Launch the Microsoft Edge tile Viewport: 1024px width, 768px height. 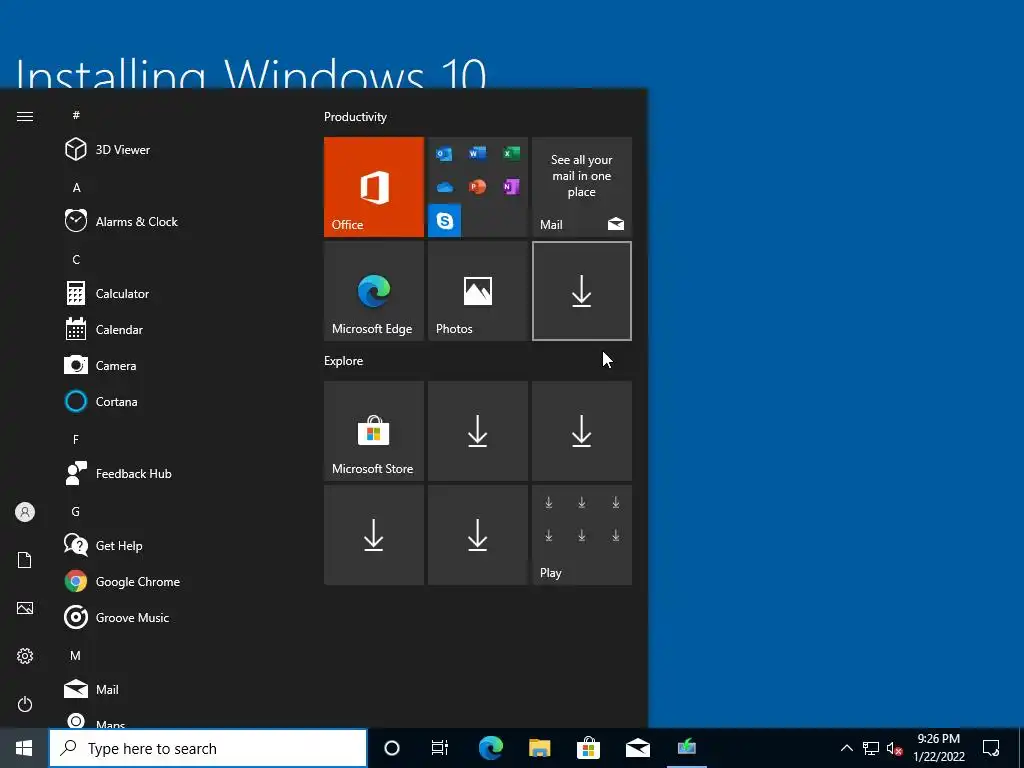pyautogui.click(x=374, y=291)
